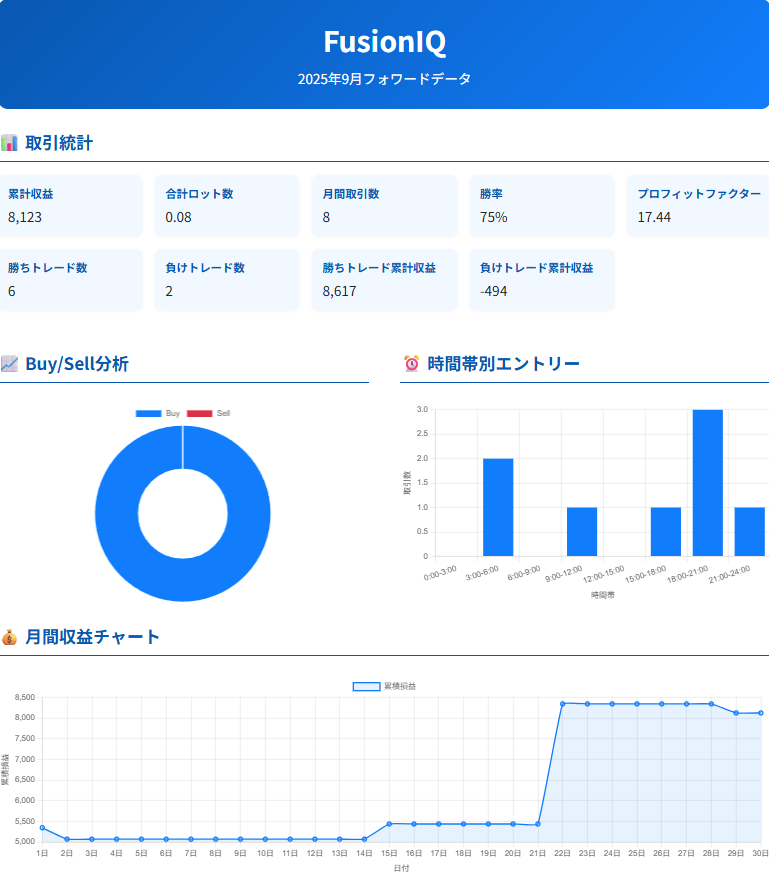
Task: Select the 18:00-21:00 tallest bar
Action: coord(707,482)
